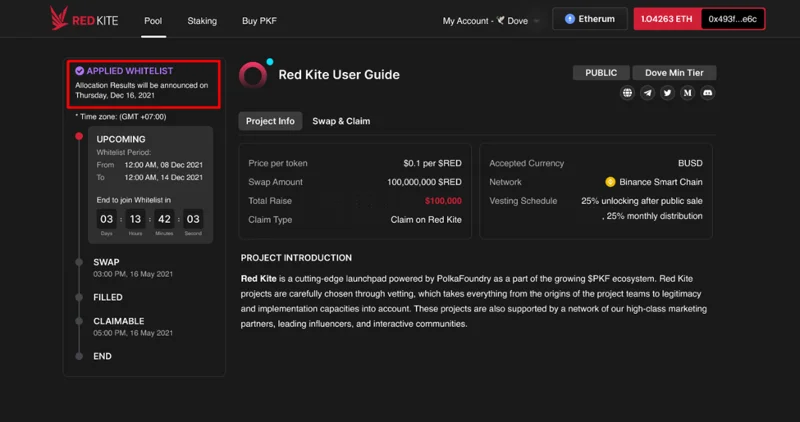Click the countdown hours box 13
Screen dimensions: 800x422
tap(135, 219)
